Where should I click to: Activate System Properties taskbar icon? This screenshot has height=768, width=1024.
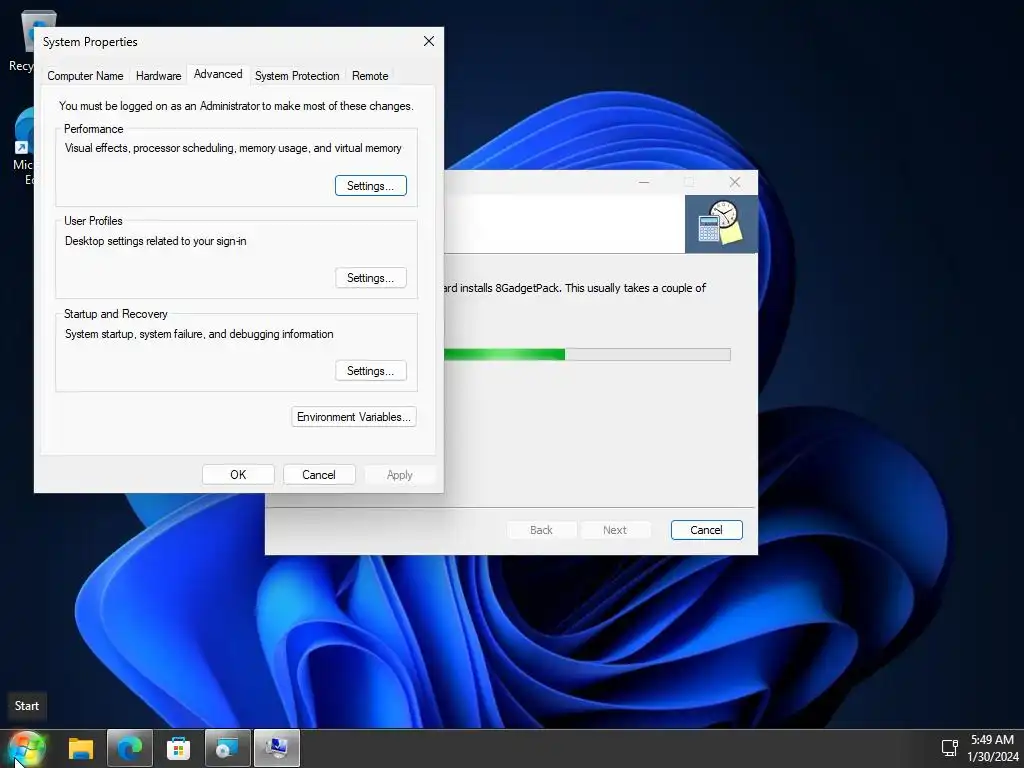coord(277,748)
